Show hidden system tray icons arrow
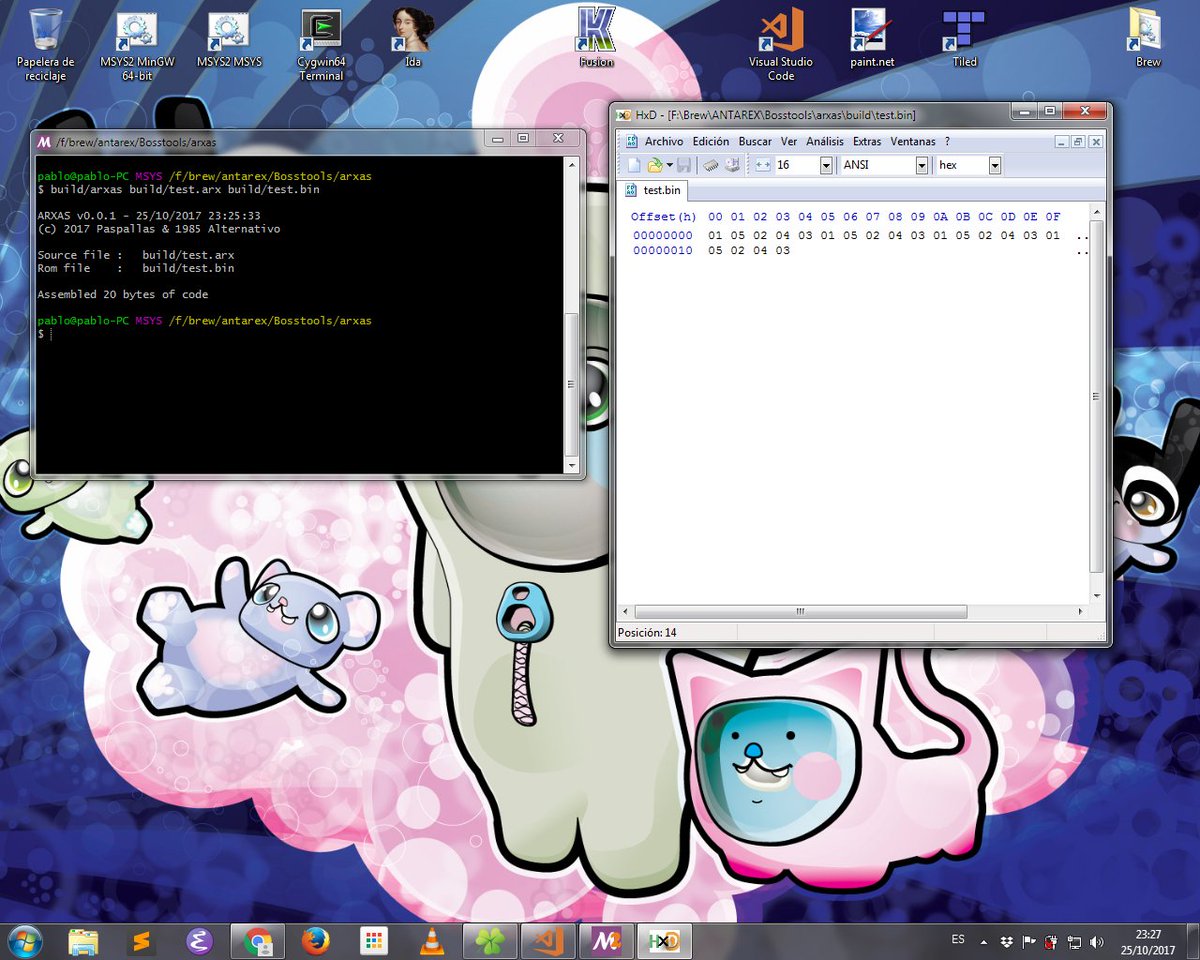The image size is (1200, 960). click(983, 942)
